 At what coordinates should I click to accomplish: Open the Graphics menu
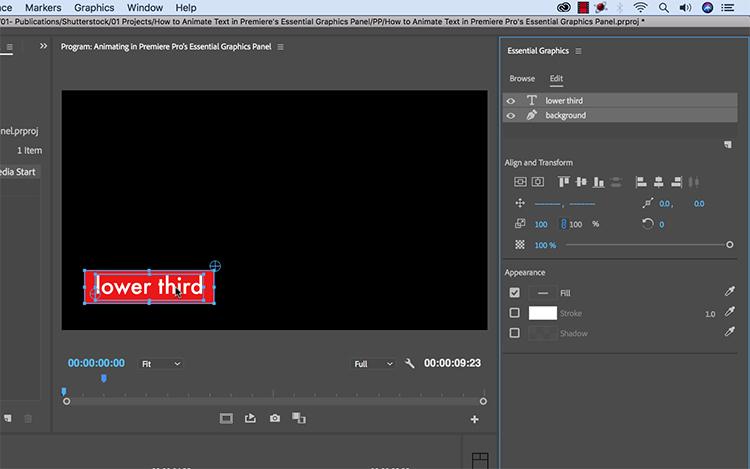click(x=94, y=8)
